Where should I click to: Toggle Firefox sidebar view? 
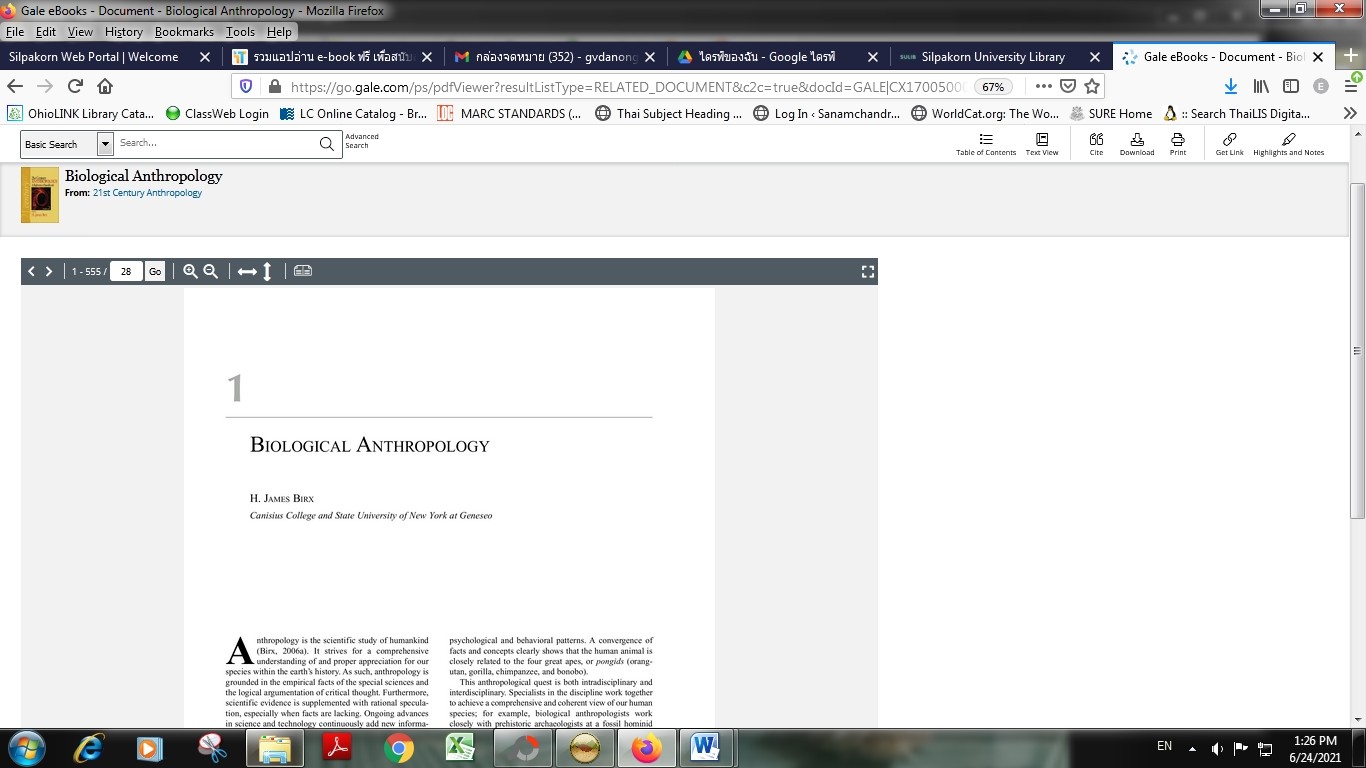[1291, 86]
